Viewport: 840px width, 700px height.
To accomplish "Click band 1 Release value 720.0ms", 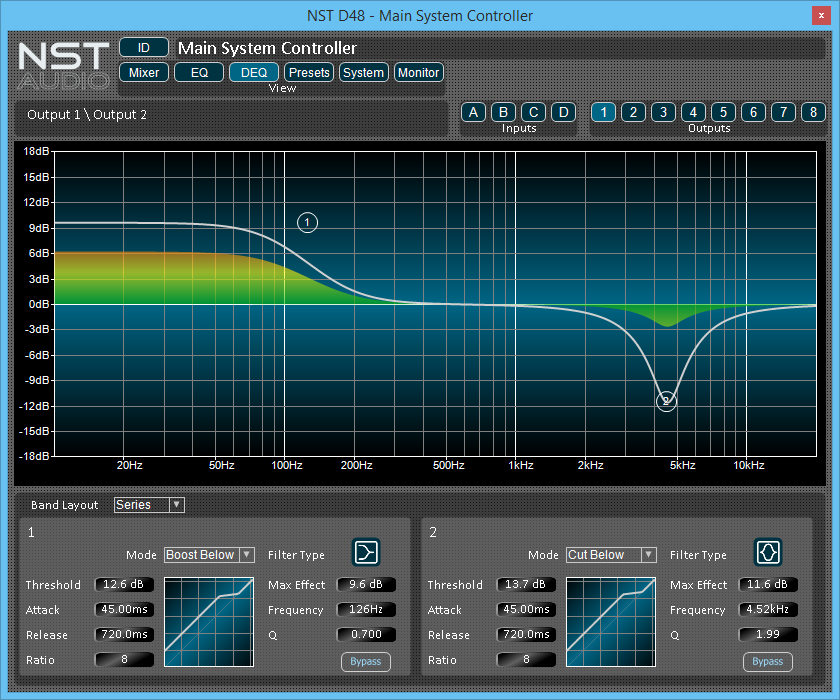I will pyautogui.click(x=124, y=635).
